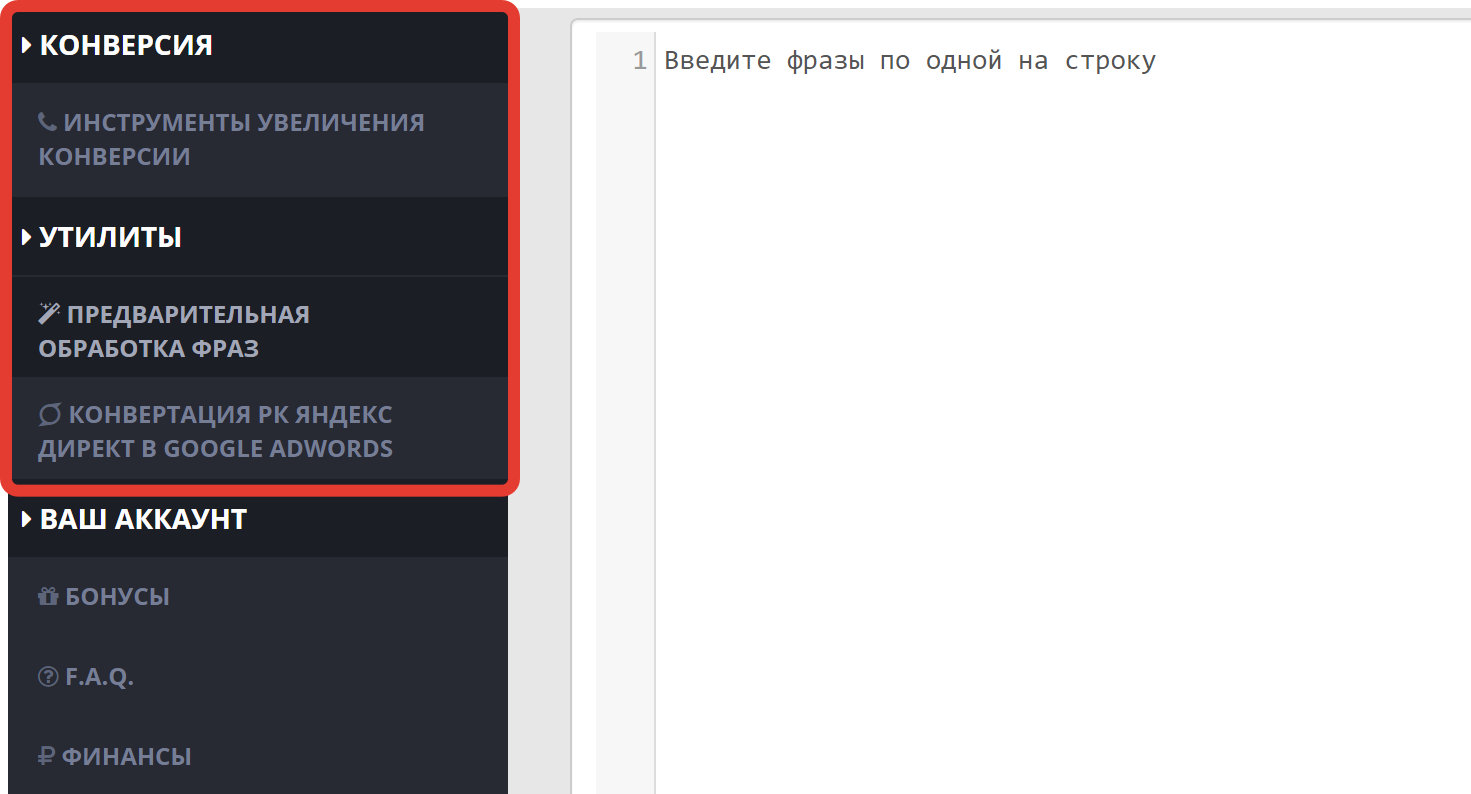Collapse the Конверсия section using its arrow
1471x794 pixels.
[27, 45]
